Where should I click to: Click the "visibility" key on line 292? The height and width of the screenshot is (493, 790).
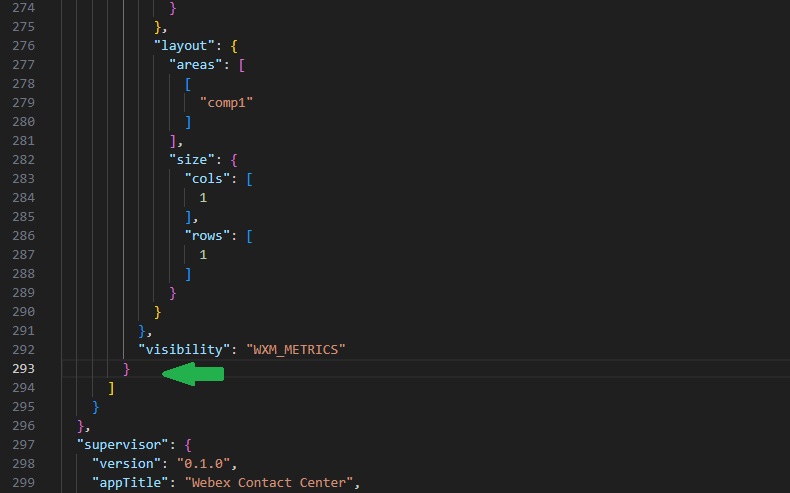click(x=184, y=349)
